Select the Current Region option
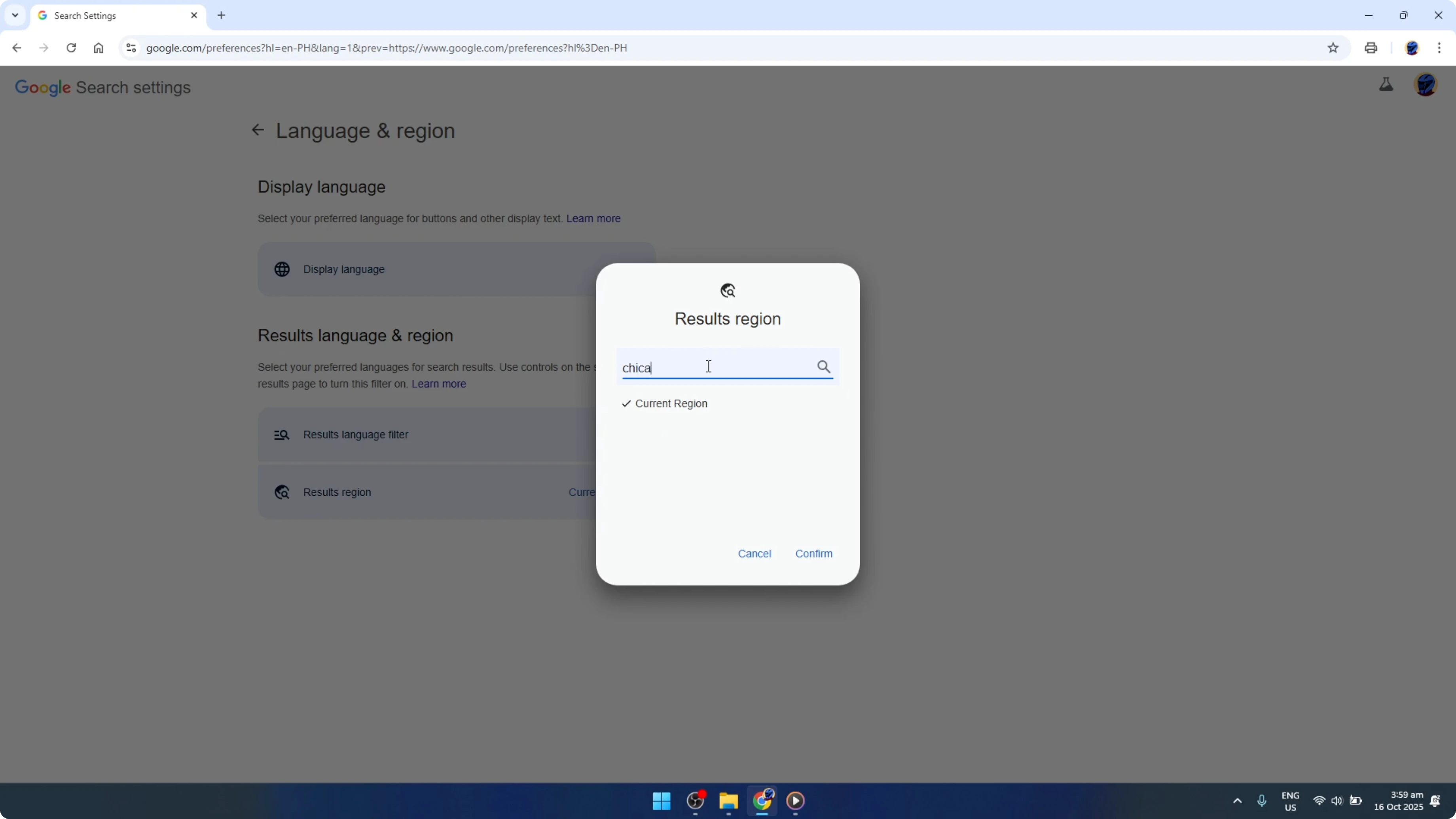Image resolution: width=1456 pixels, height=819 pixels. 665,403
